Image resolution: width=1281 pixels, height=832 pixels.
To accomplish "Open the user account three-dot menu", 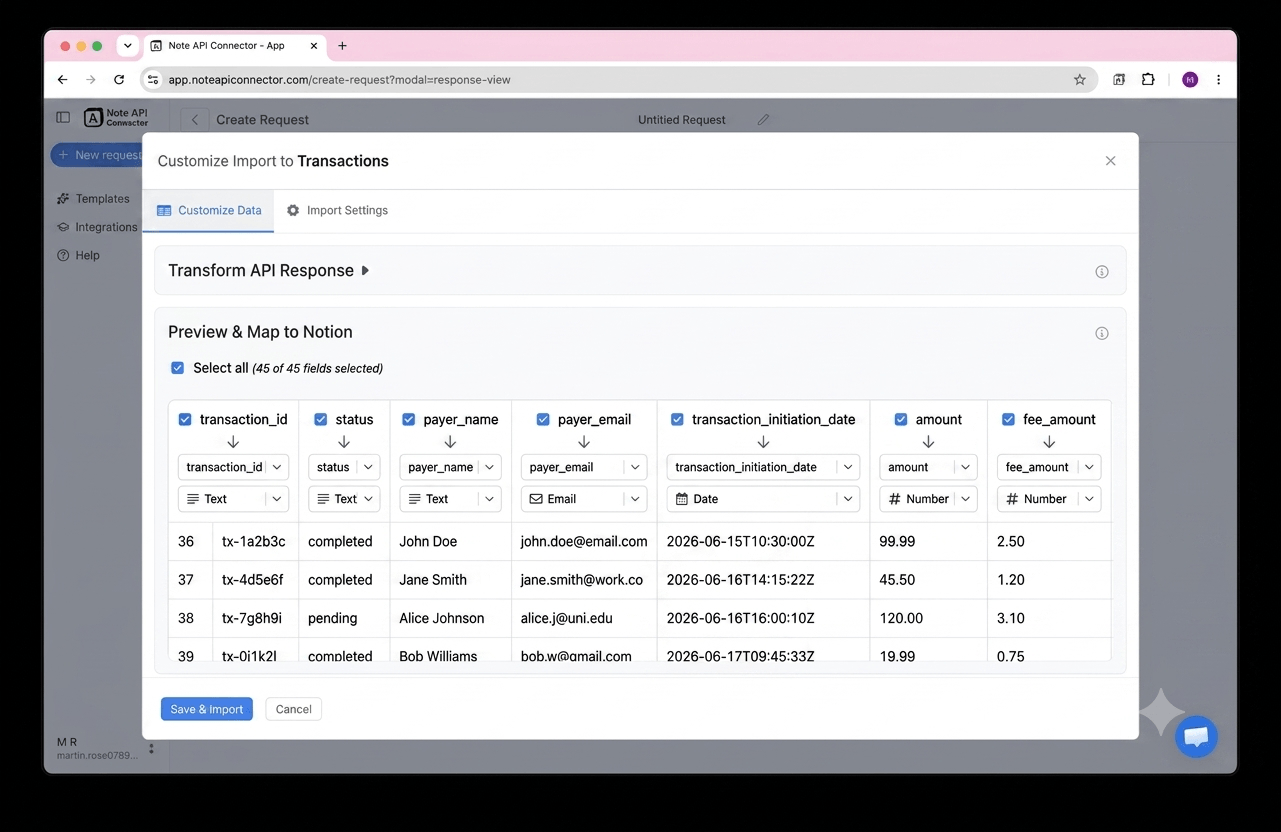I will [x=152, y=748].
